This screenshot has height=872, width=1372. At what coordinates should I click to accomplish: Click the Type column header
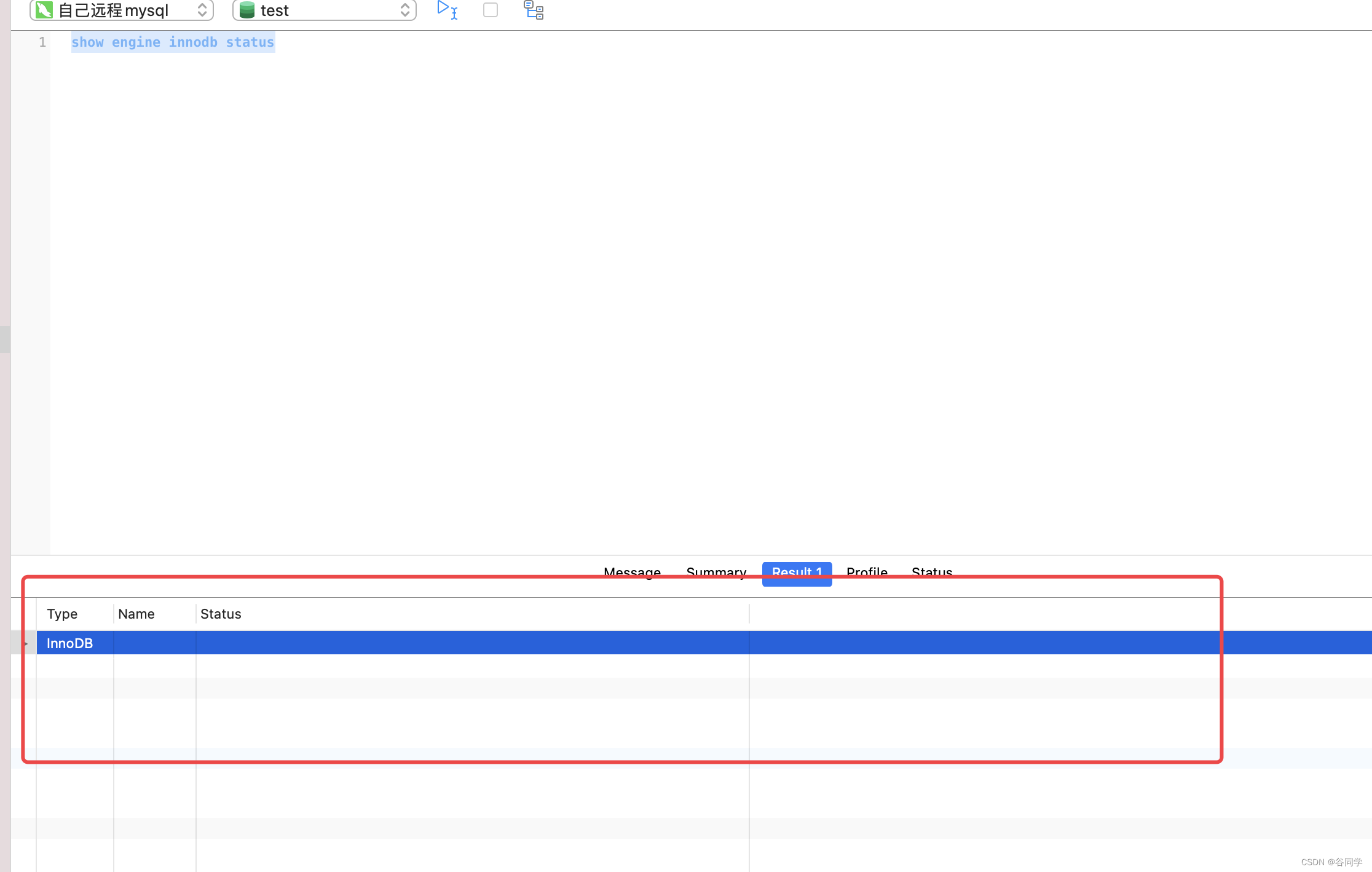(75, 614)
